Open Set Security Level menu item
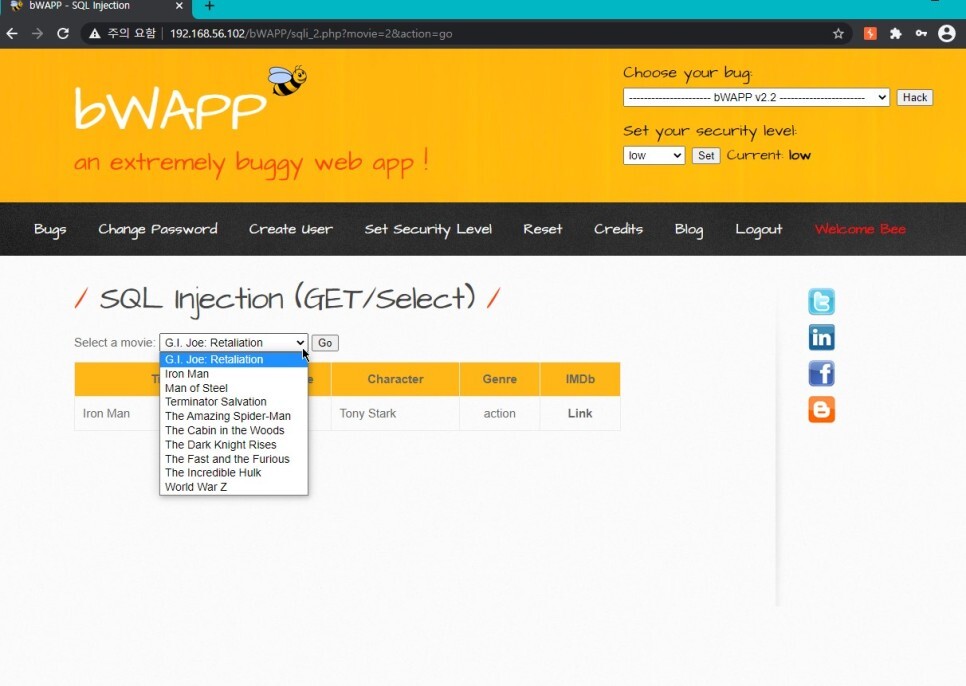The width and height of the screenshot is (966, 686). coord(428,230)
